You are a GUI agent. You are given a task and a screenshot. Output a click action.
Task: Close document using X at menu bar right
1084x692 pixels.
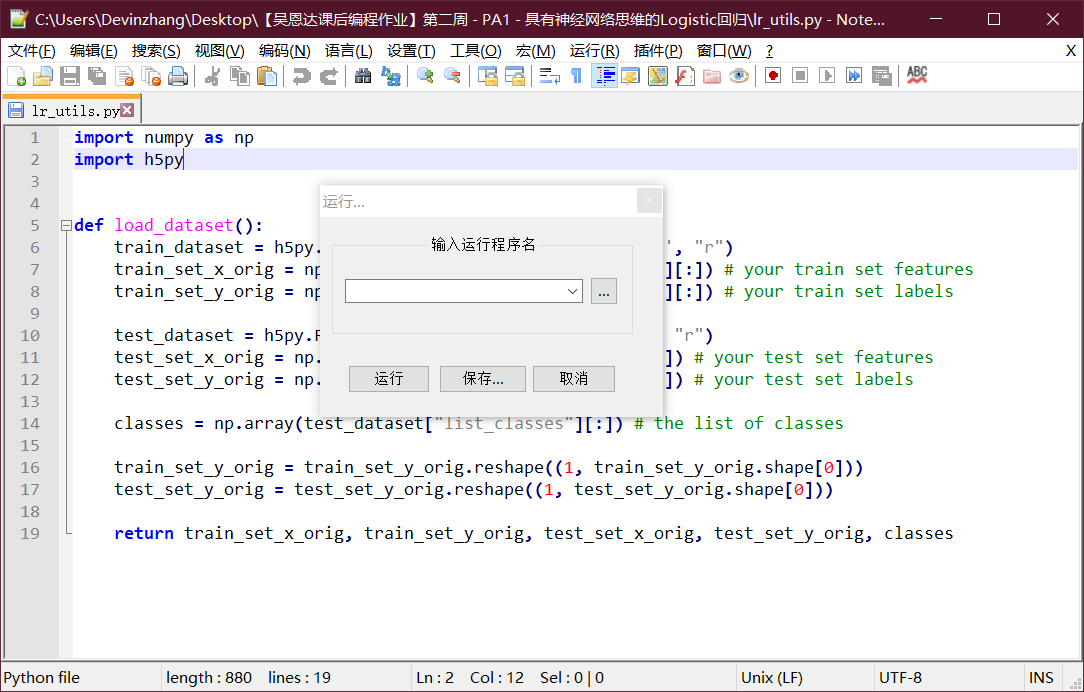[x=1070, y=50]
